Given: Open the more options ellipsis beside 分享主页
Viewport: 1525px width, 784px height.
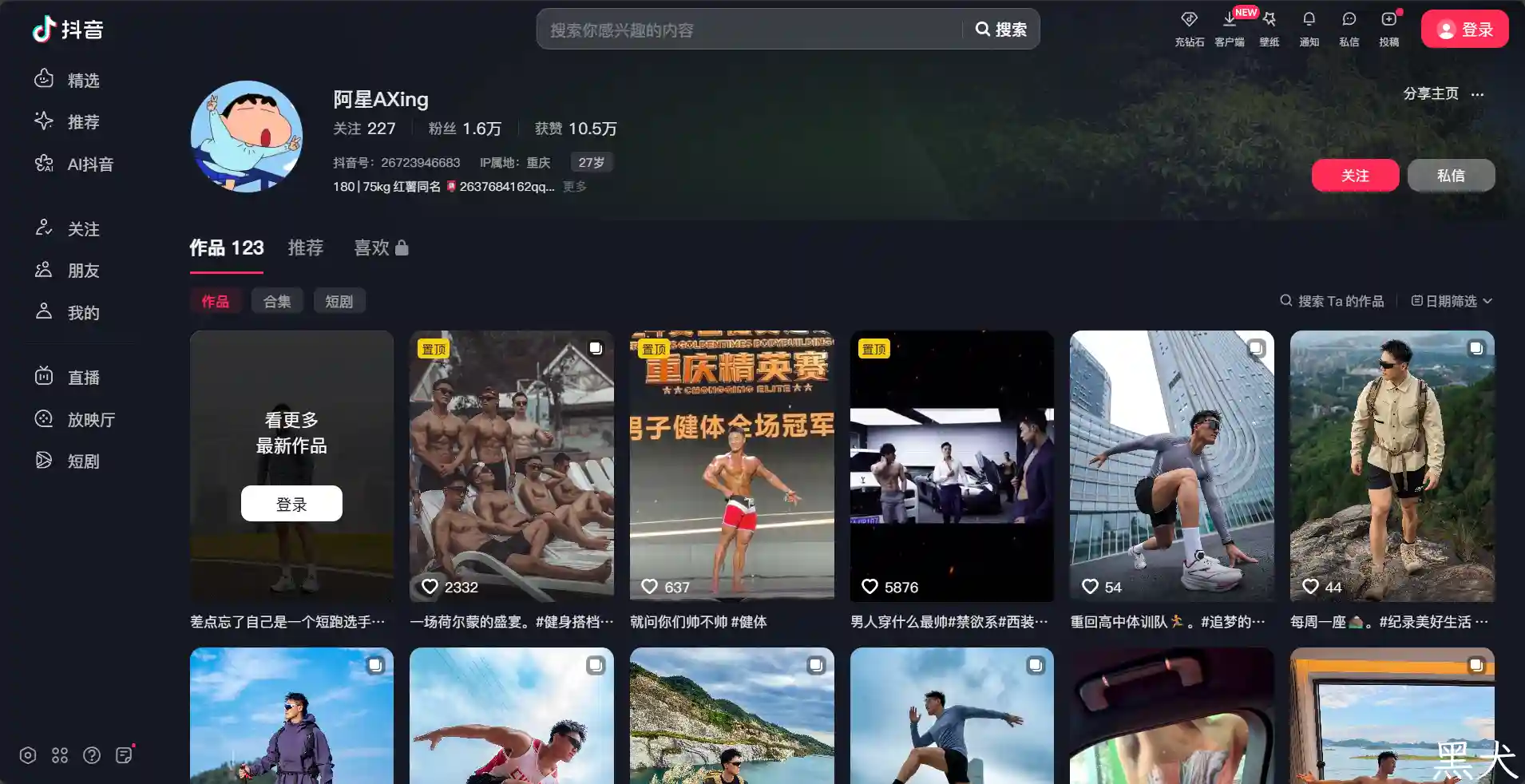Looking at the screenshot, I should coord(1477,94).
